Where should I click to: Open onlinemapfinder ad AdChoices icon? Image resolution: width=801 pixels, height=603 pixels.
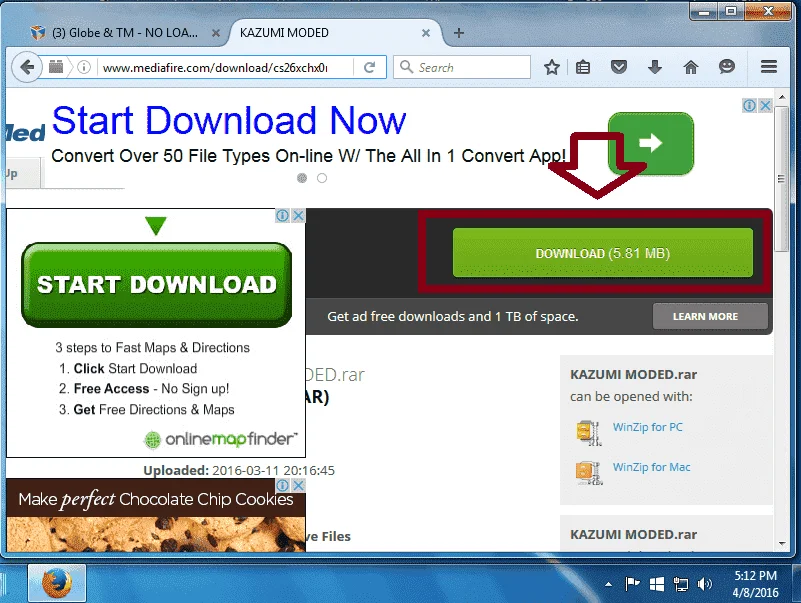point(282,216)
